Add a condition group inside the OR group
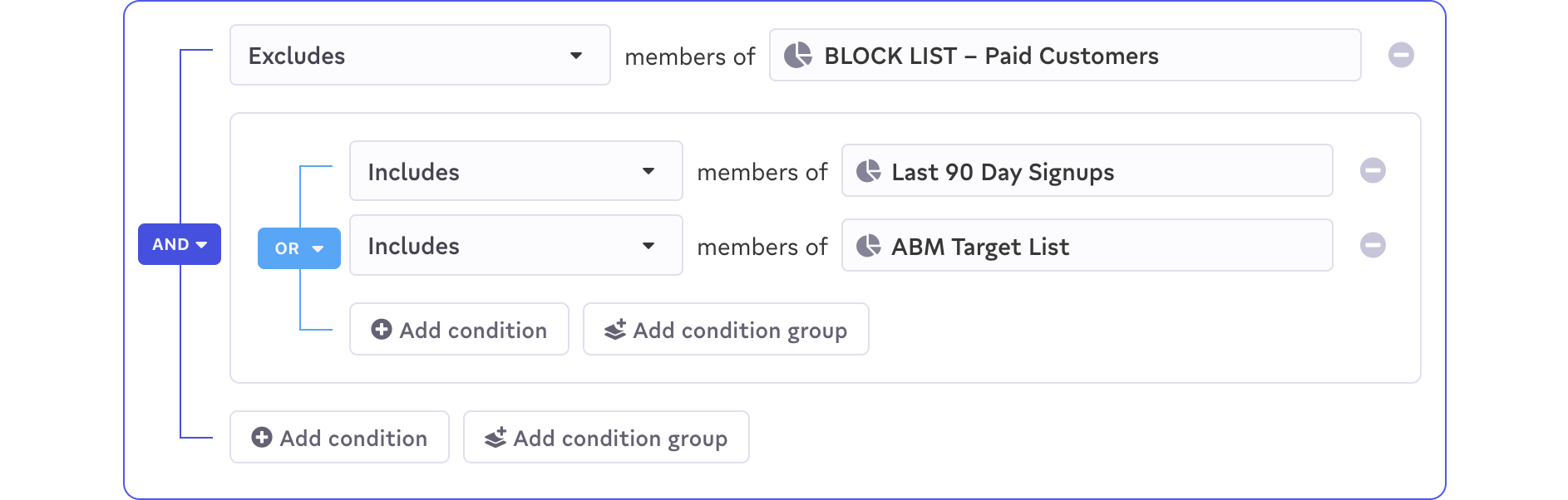1568x500 pixels. pyautogui.click(x=726, y=330)
